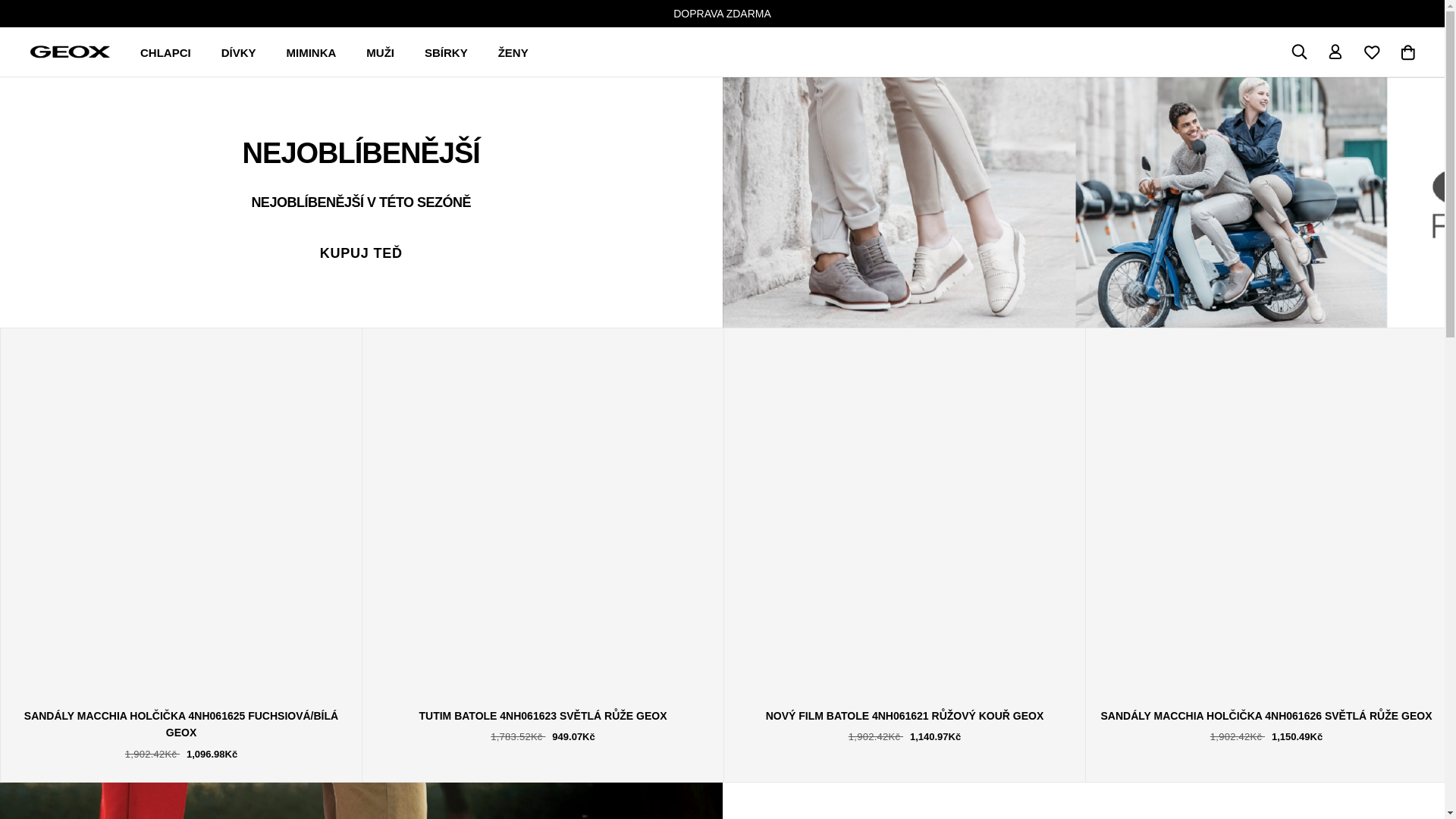Open the ŽENY menu
Viewport: 1456px width, 819px height.
[x=513, y=53]
